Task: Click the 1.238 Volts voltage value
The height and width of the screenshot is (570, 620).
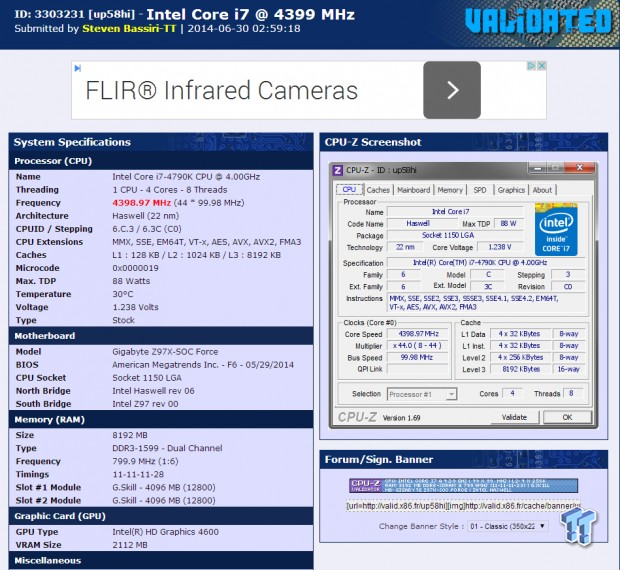Action: (135, 307)
